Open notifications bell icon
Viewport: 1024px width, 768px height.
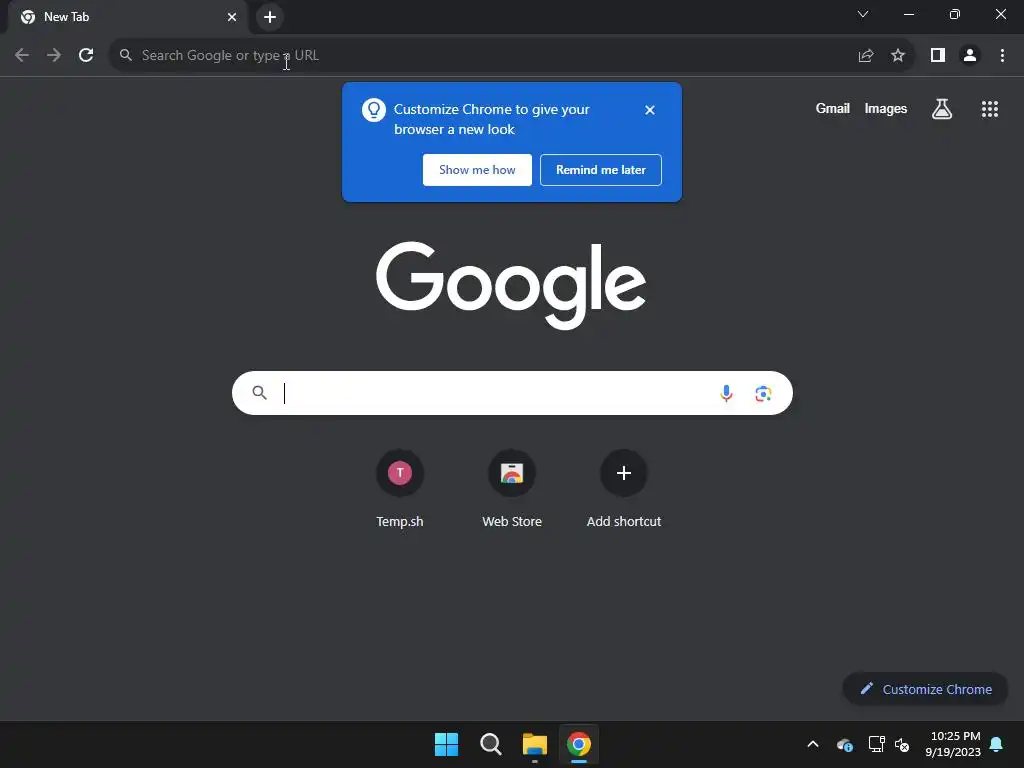tap(996, 744)
